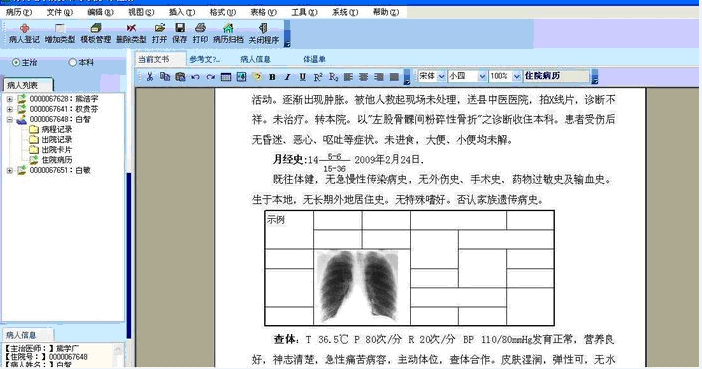Click the chest X-ray image
Image resolution: width=702 pixels, height=369 pixels.
tap(358, 286)
